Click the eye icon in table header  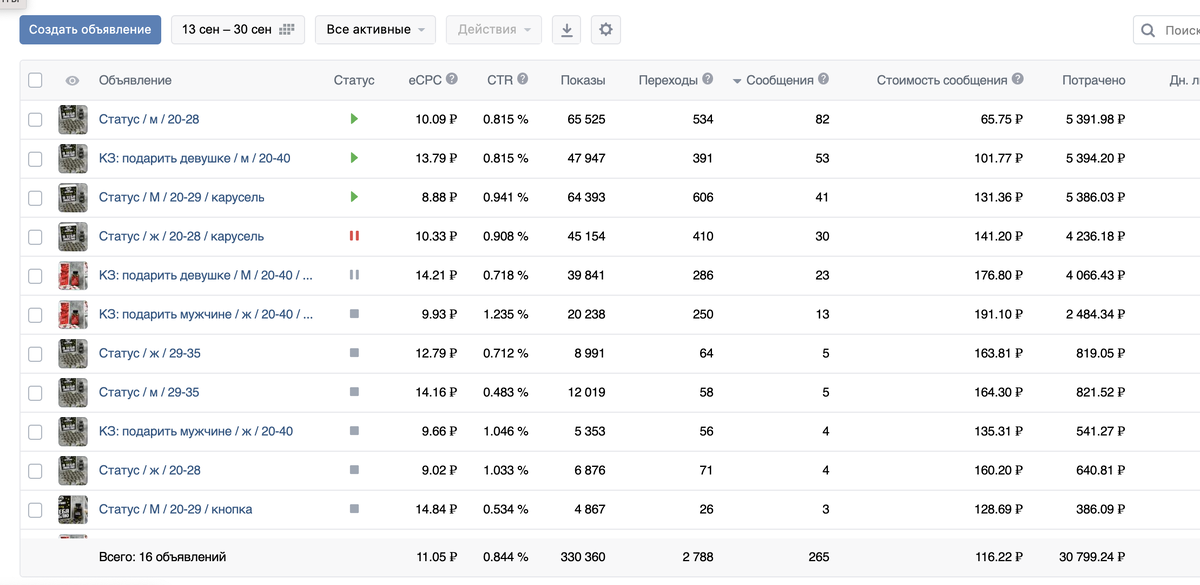click(72, 81)
